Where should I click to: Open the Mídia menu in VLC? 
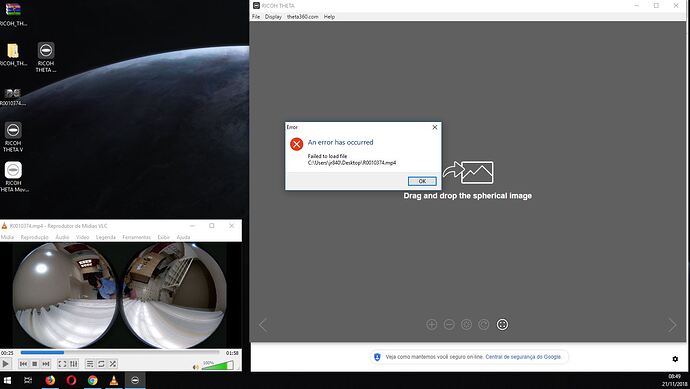(x=7, y=237)
